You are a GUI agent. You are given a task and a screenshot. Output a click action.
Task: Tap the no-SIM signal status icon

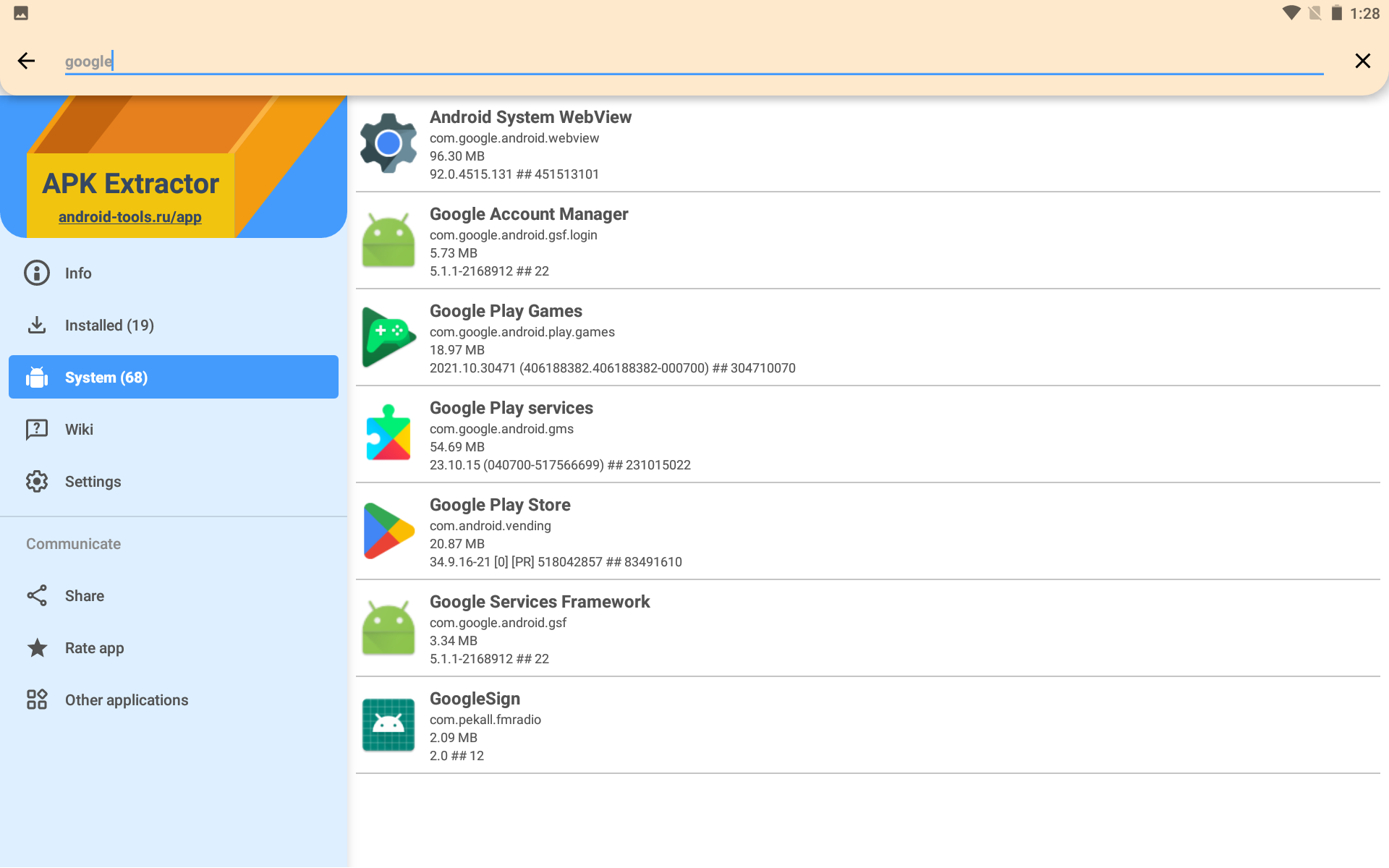[x=1315, y=13]
